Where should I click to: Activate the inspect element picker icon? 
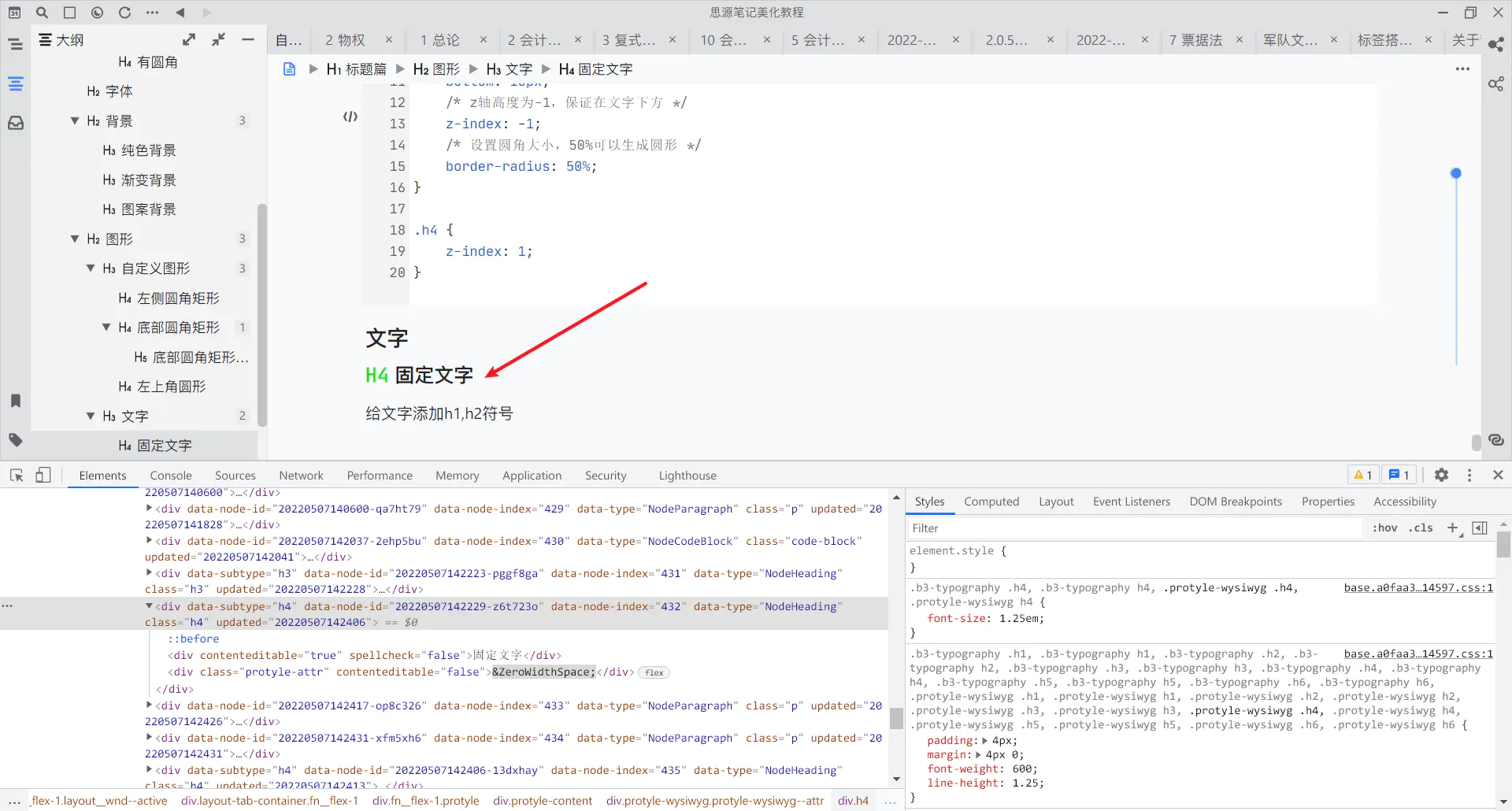pos(17,475)
